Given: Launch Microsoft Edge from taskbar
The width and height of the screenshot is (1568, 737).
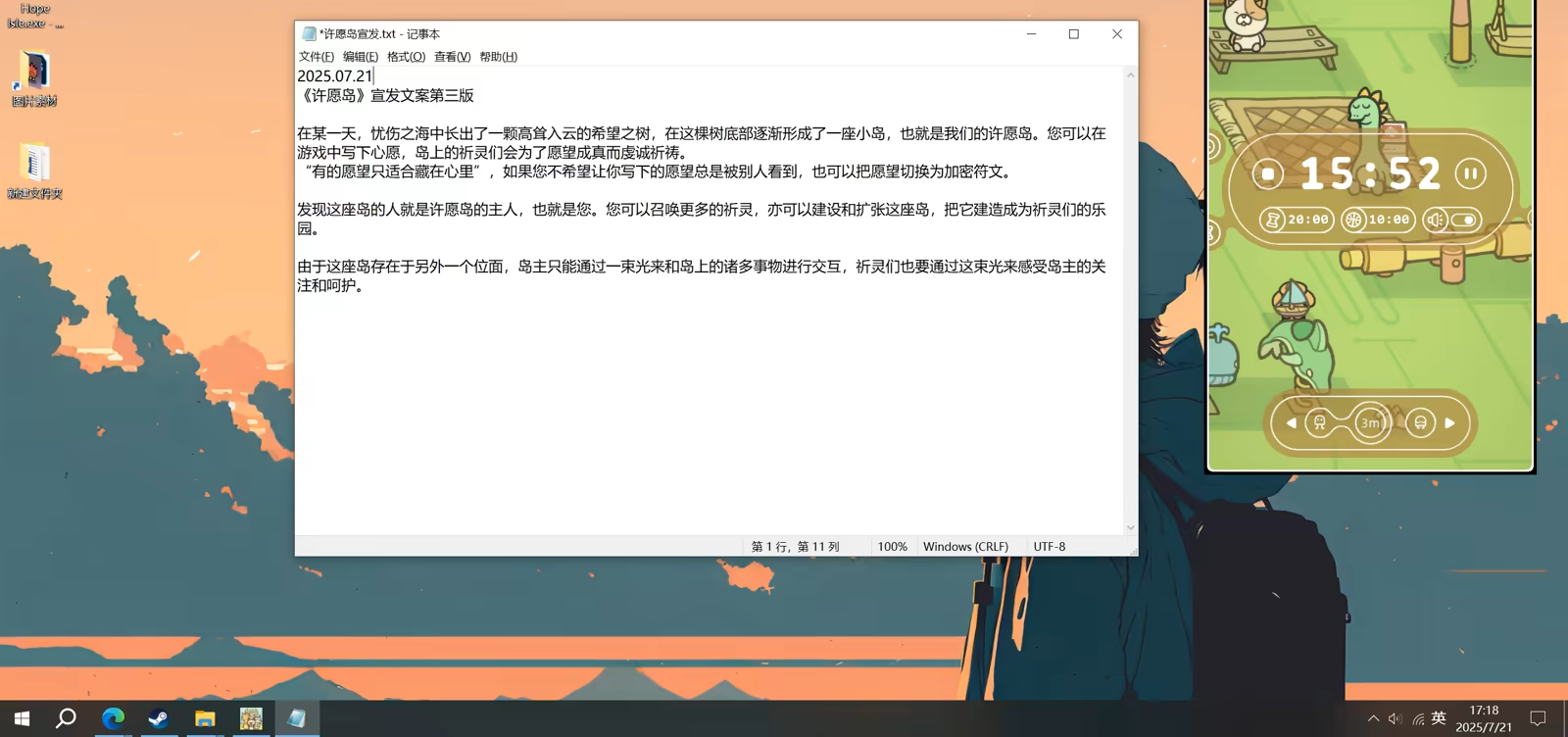Looking at the screenshot, I should point(113,718).
